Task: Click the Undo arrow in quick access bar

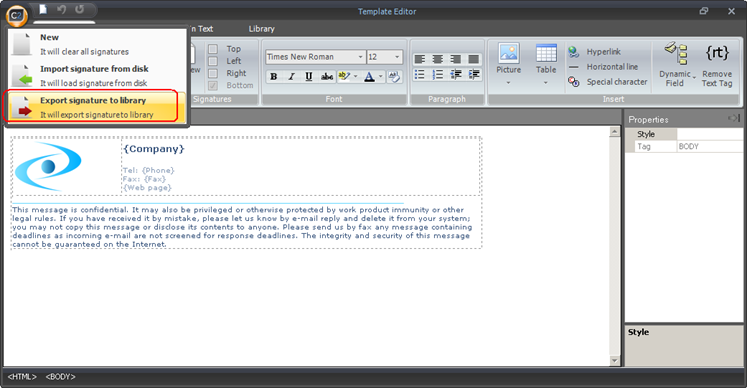Action: [61, 9]
